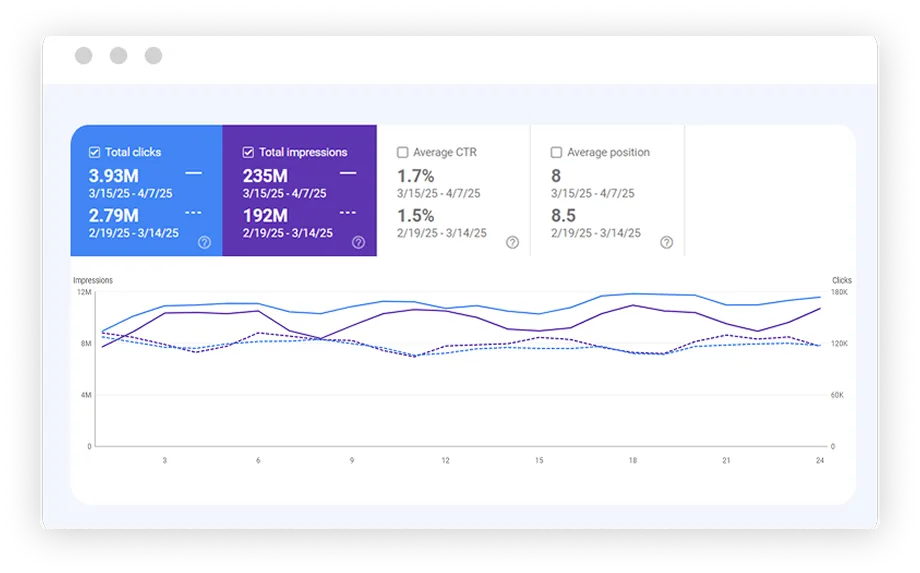Uncheck the Total impressions checkbox
The image size is (920, 573).
click(248, 153)
